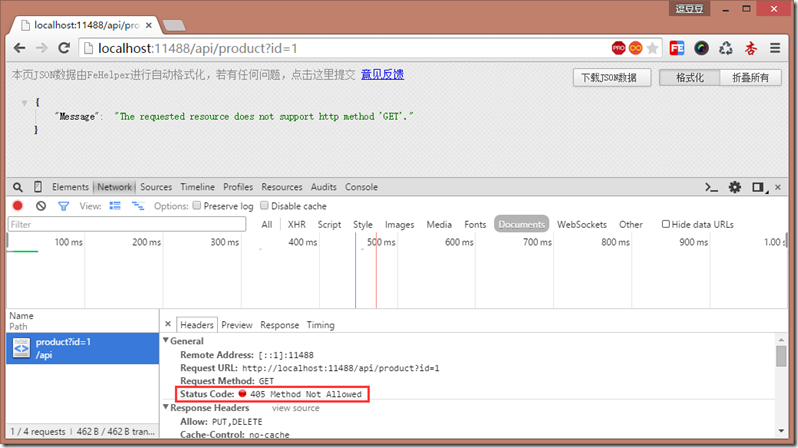This screenshot has width=798, height=448.
Task: Go back using the browser back arrow
Action: click(19, 48)
